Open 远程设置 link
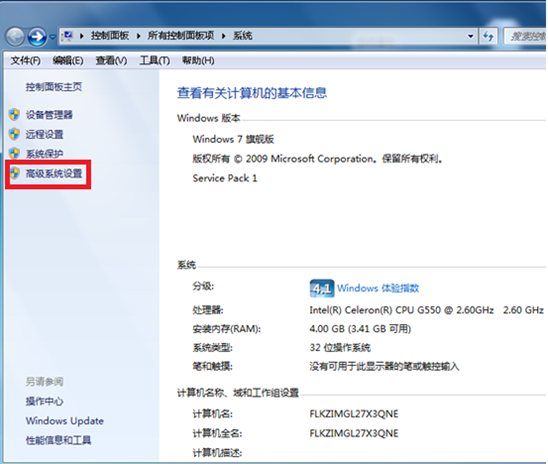The width and height of the screenshot is (548, 464). pyautogui.click(x=44, y=134)
